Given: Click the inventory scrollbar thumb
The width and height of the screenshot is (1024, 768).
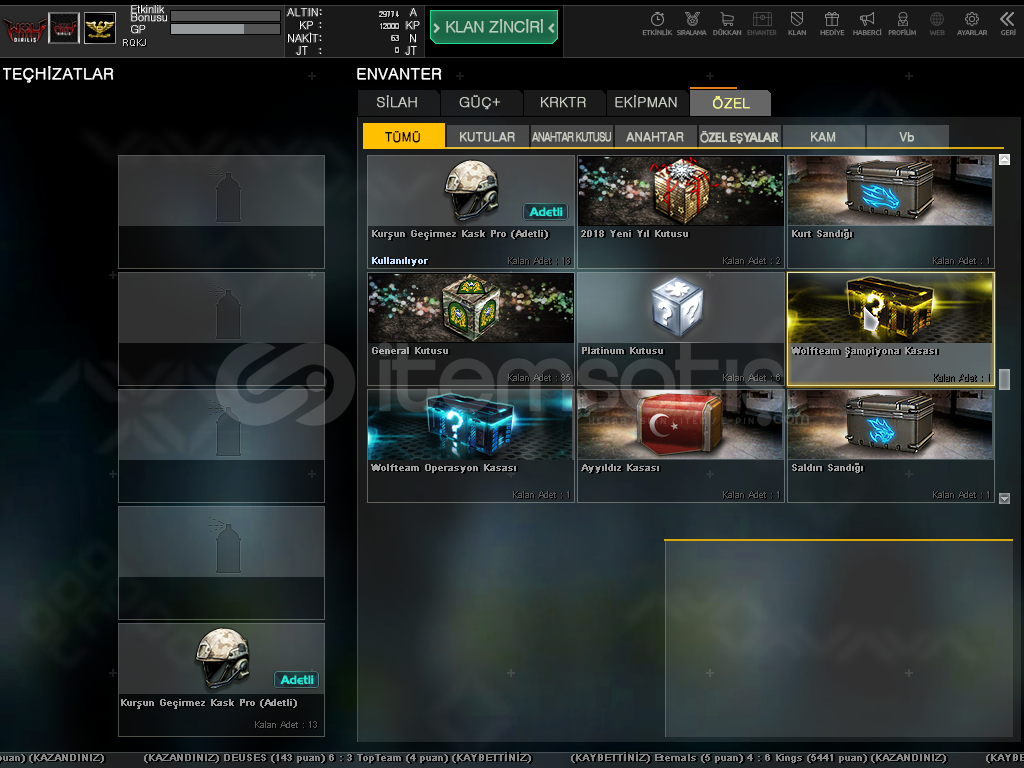Looking at the screenshot, I should [1004, 379].
